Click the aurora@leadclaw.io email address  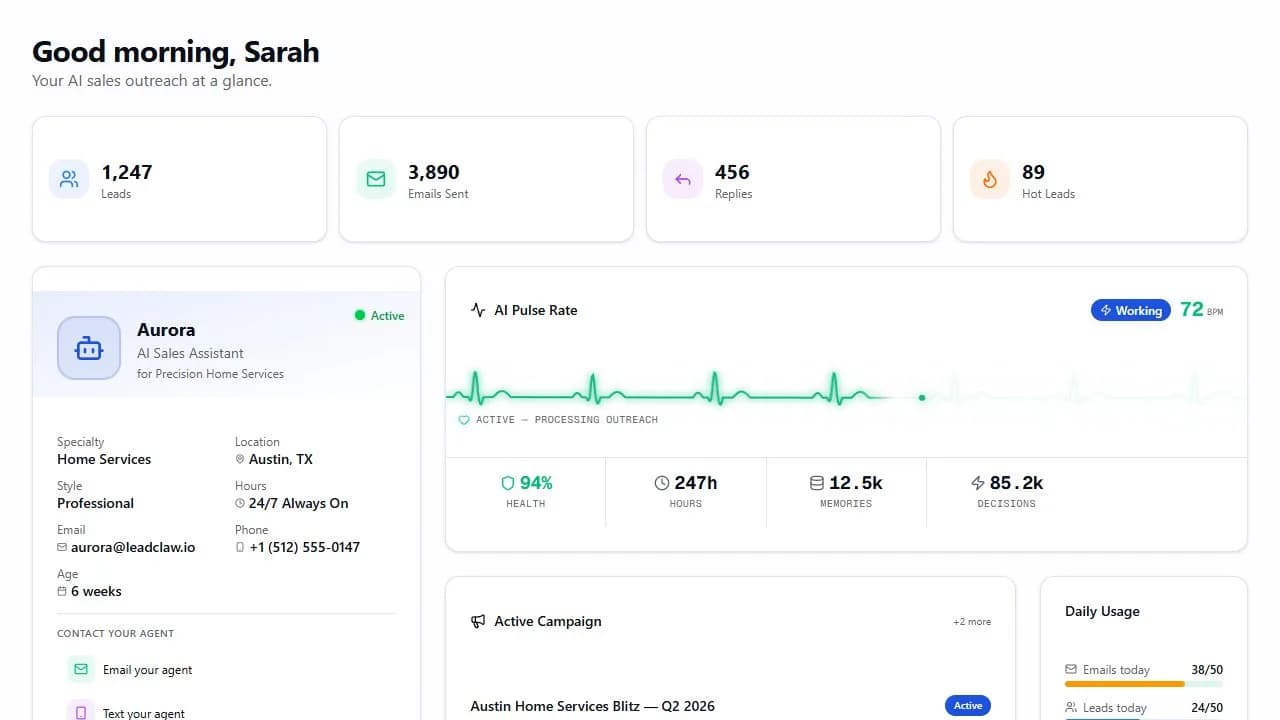click(133, 547)
